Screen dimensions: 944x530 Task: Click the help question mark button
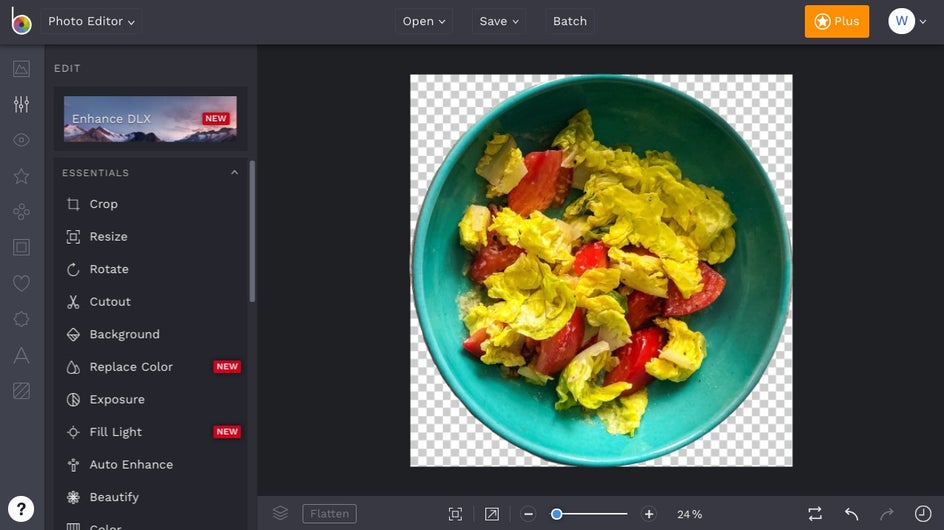pos(21,509)
